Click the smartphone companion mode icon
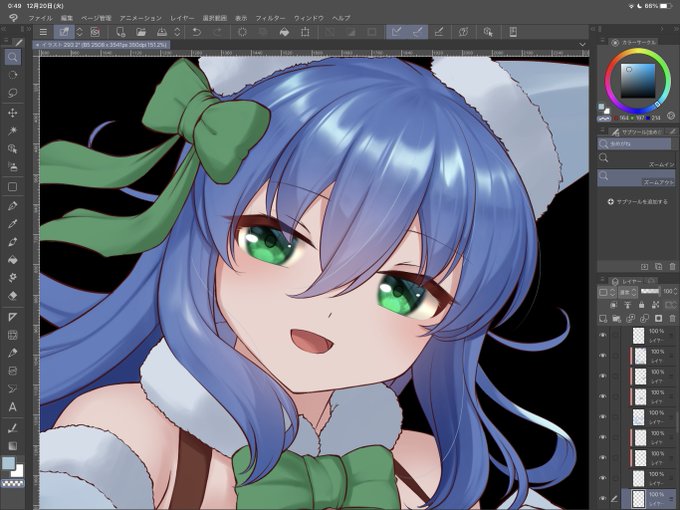 point(512,32)
